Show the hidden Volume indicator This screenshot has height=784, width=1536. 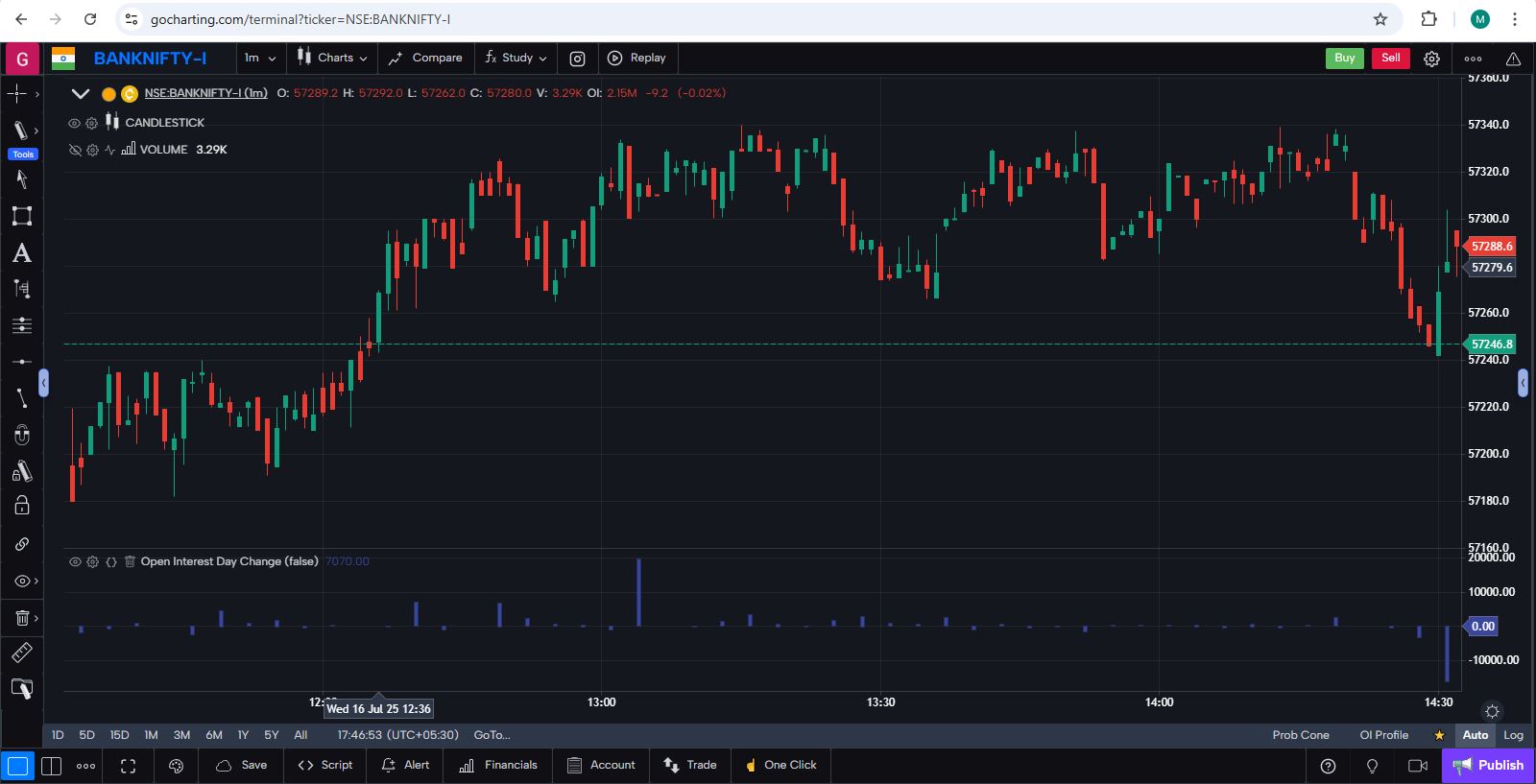pos(74,150)
